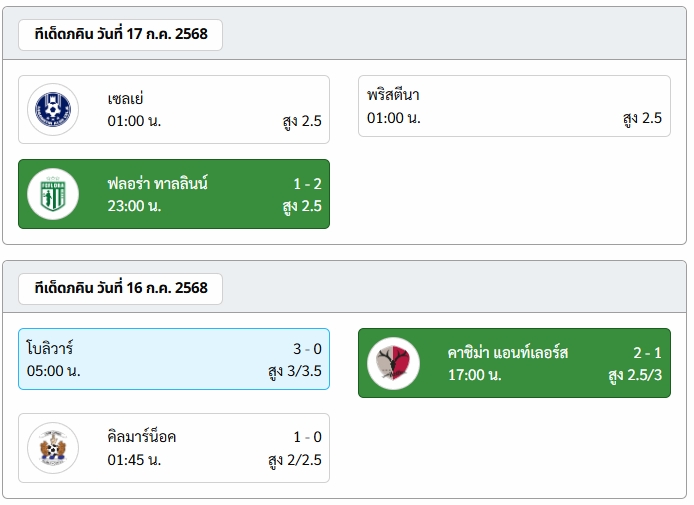
Task: Open the 16 ก.ค. 2568 date header
Action: click(x=120, y=289)
